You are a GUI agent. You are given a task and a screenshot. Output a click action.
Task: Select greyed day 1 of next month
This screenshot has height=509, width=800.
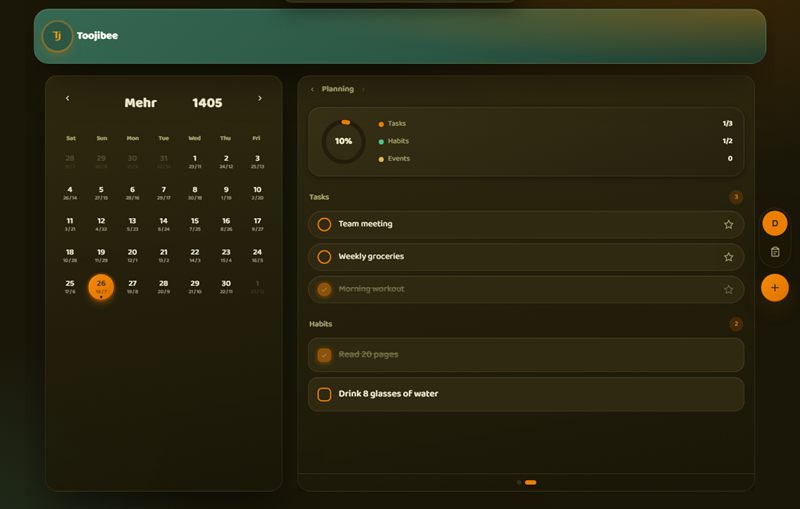[x=257, y=287]
